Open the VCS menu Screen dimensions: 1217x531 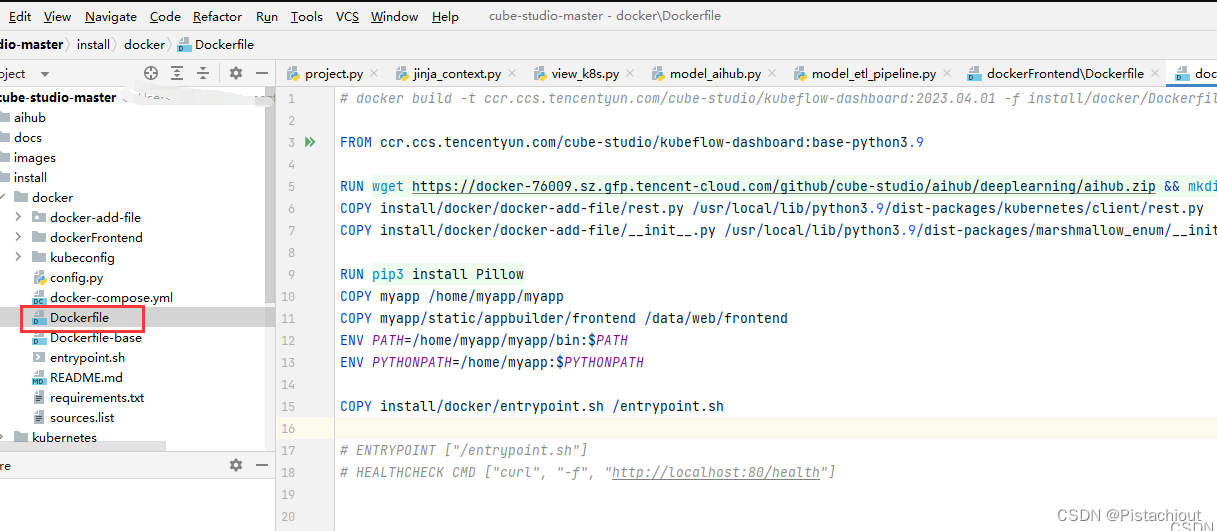tap(347, 16)
